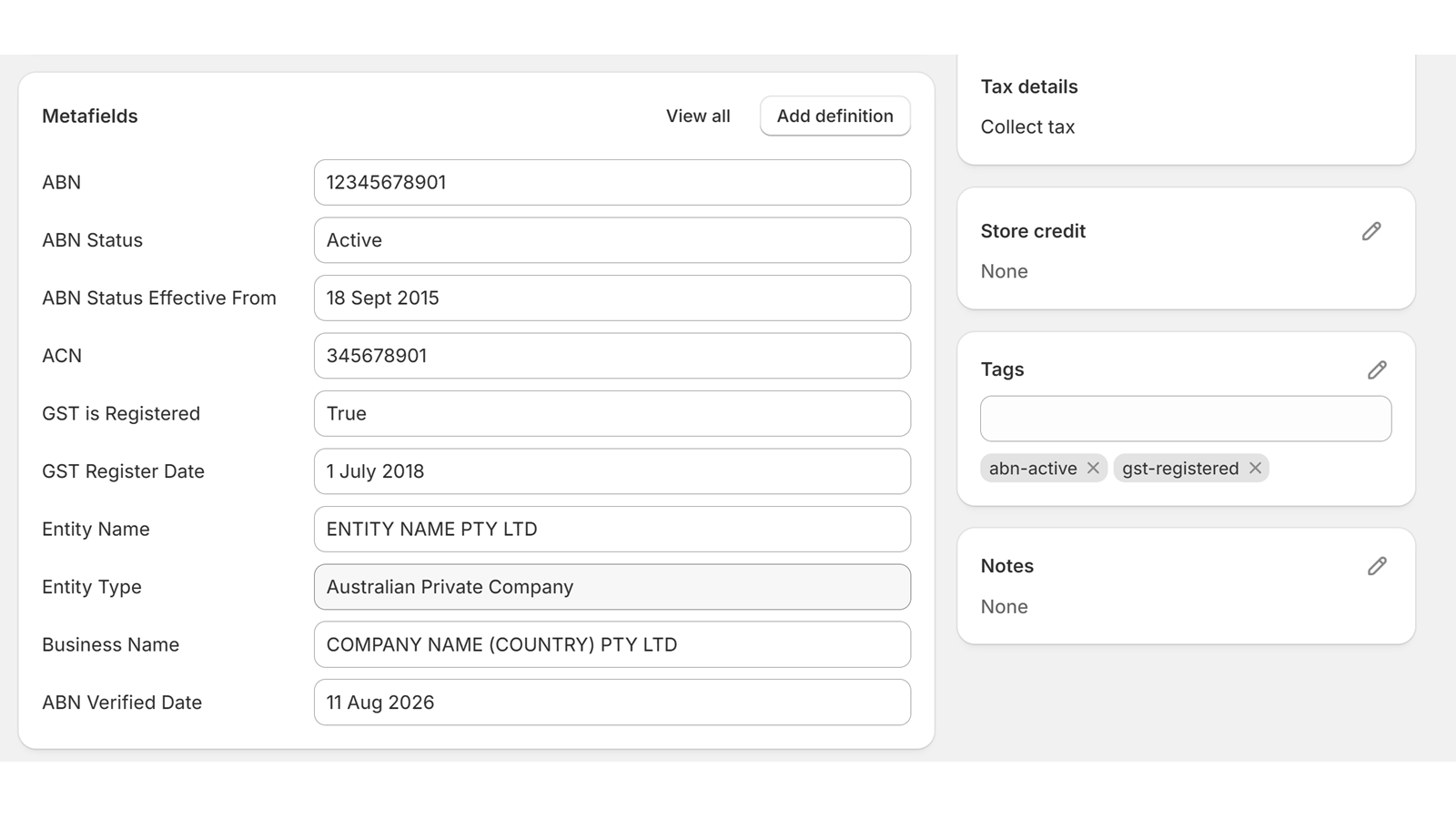Image resolution: width=1456 pixels, height=819 pixels.
Task: Remove the gst-registered tag
Action: tap(1255, 468)
